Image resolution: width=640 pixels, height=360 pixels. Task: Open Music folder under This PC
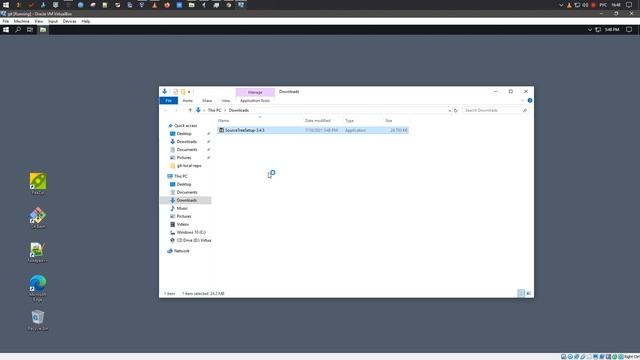click(182, 208)
